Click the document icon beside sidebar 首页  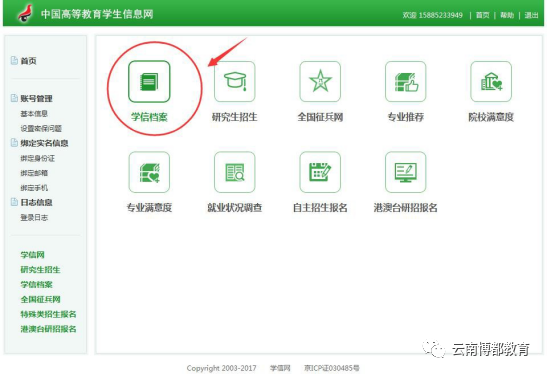coord(14,61)
